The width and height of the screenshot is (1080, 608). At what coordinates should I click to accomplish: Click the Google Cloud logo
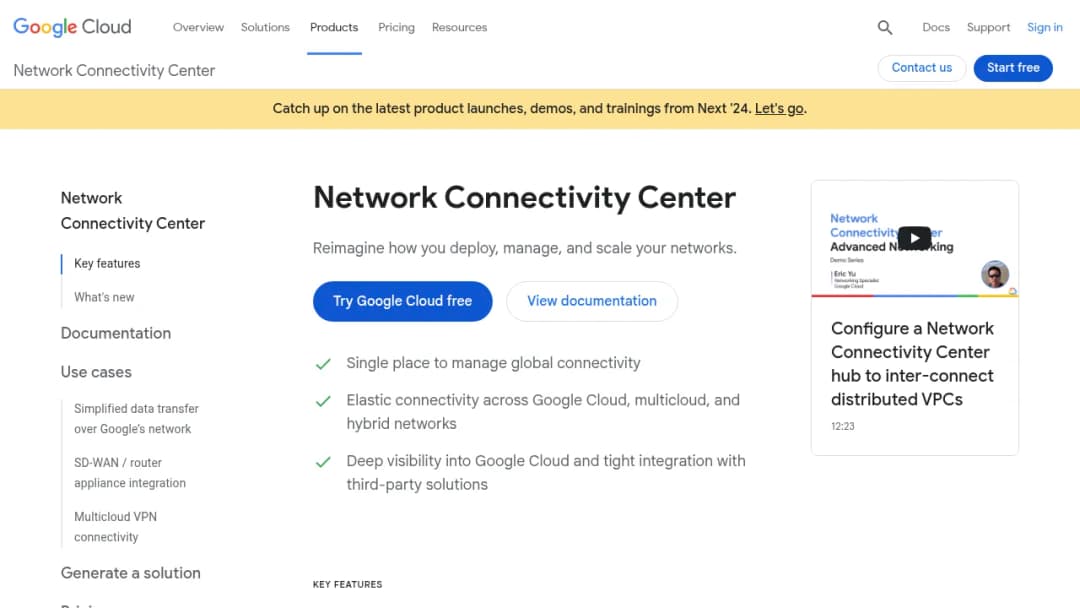coord(72,27)
